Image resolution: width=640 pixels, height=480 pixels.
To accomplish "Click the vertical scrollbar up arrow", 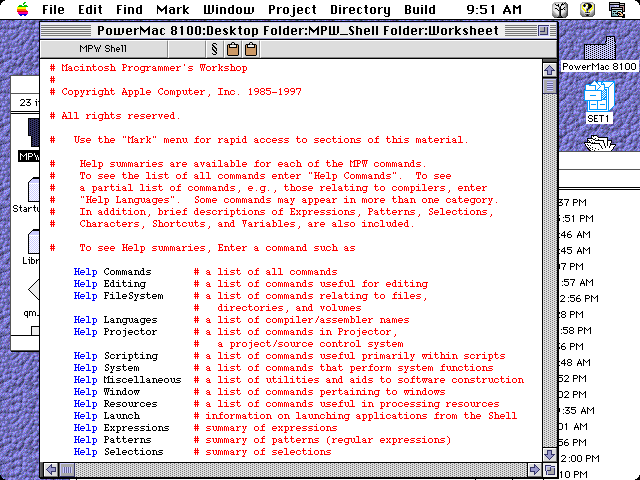I will (549, 70).
